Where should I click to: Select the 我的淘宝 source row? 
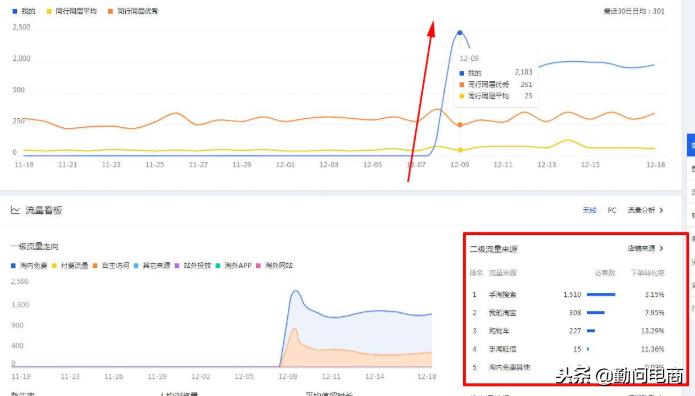pos(568,313)
